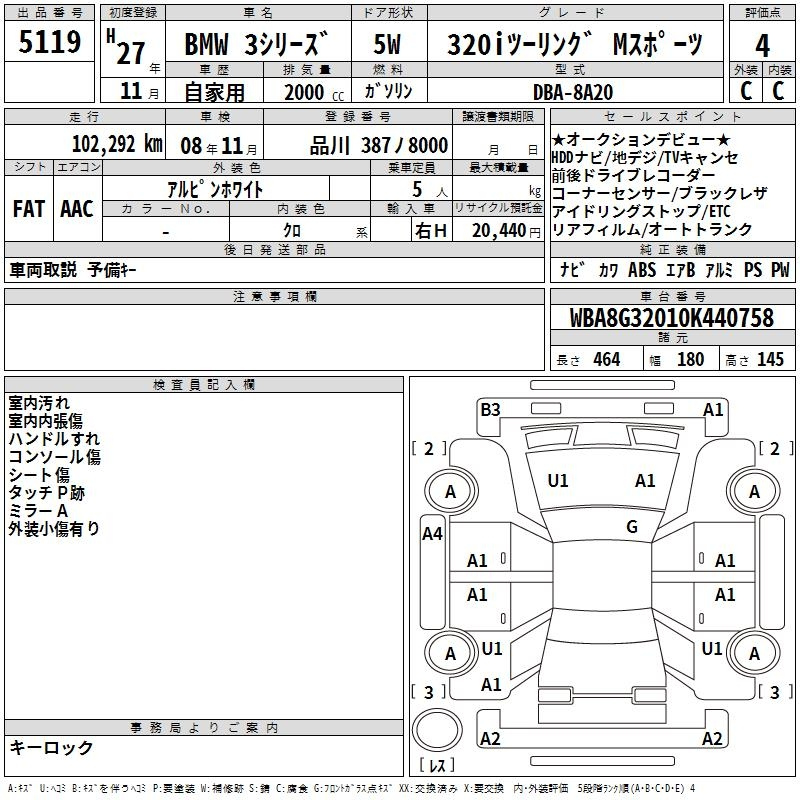Viewport: 800px width, 800px height.
Task: Select the height value 145
Action: point(770,360)
